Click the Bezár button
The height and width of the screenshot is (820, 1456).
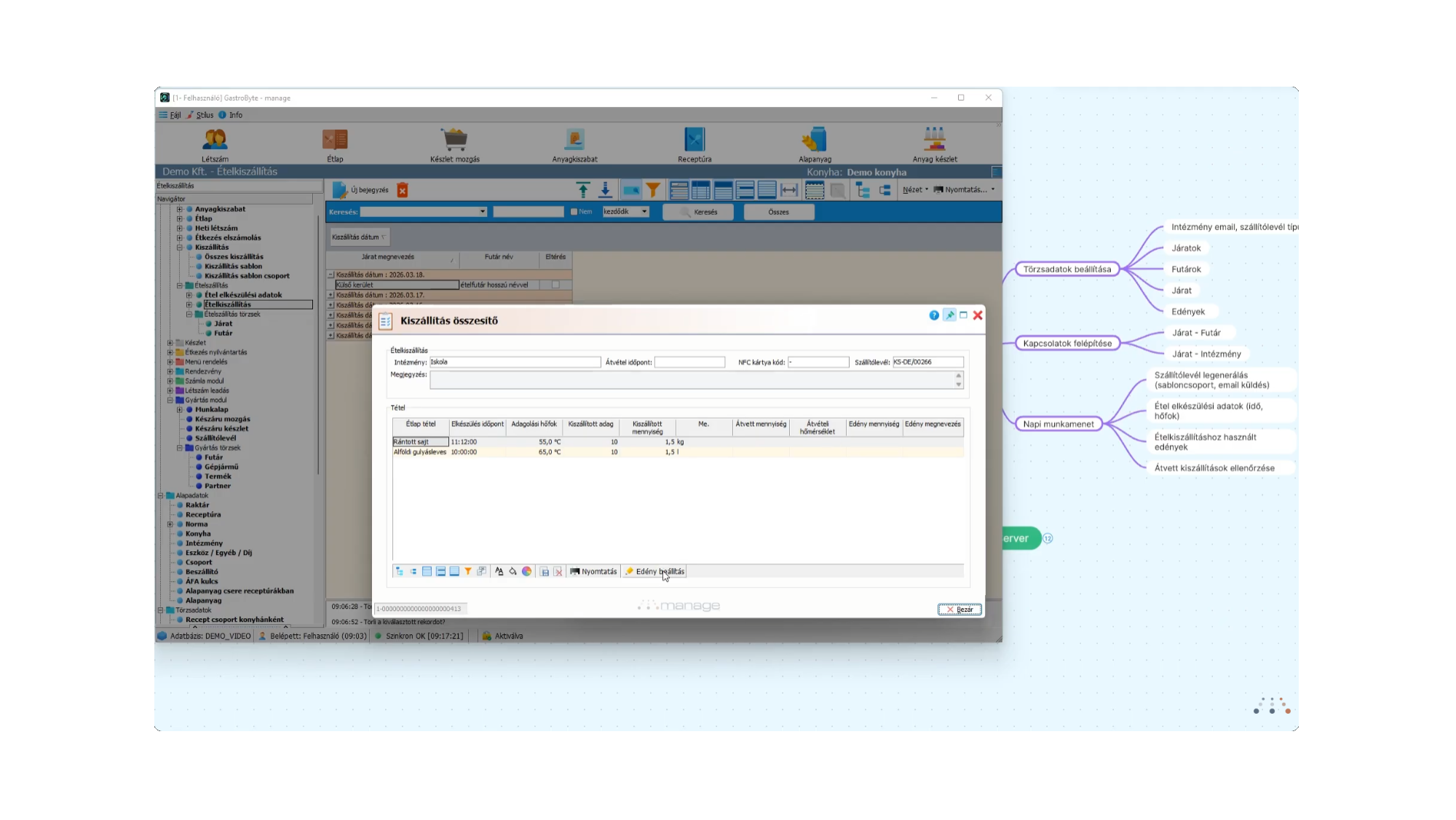click(x=960, y=610)
